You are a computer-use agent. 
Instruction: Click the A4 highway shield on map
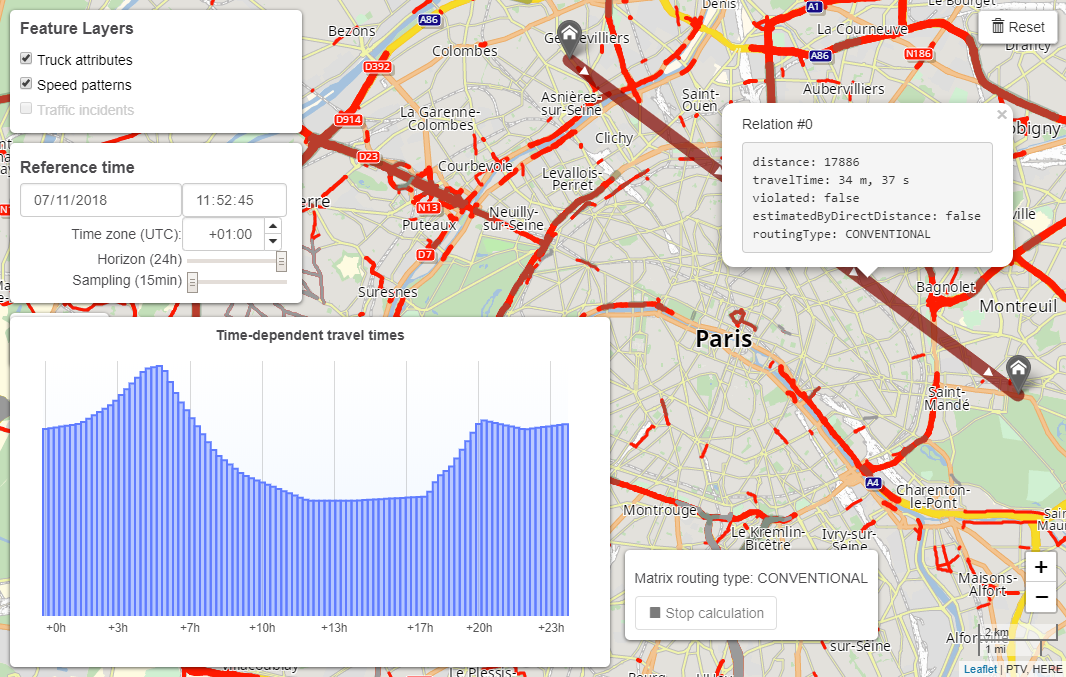(x=872, y=483)
